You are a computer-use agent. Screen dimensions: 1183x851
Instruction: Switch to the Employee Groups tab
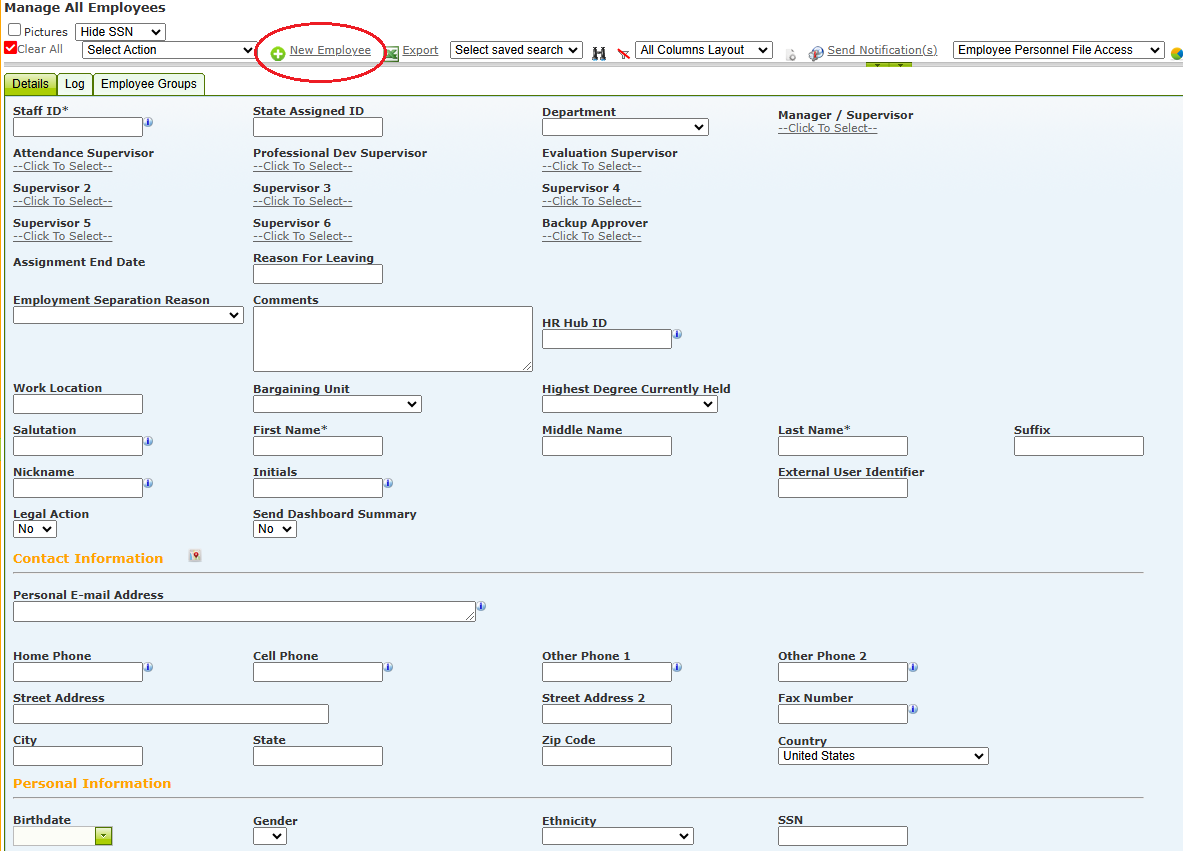(x=149, y=84)
